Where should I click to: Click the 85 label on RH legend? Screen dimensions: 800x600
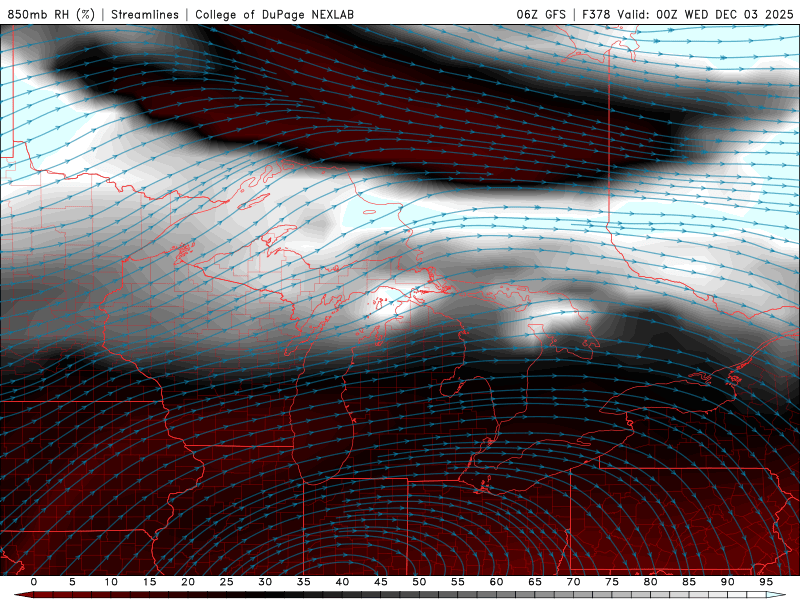[689, 582]
